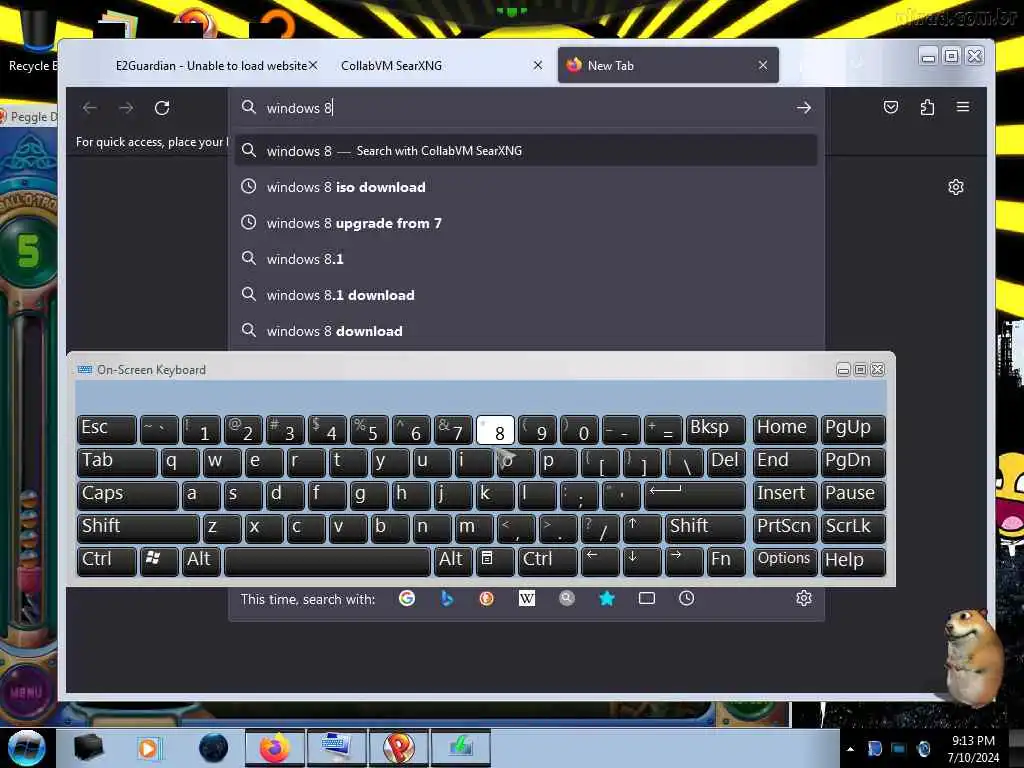
Task: Close the CollabVM SearXNG tab
Action: click(x=537, y=65)
